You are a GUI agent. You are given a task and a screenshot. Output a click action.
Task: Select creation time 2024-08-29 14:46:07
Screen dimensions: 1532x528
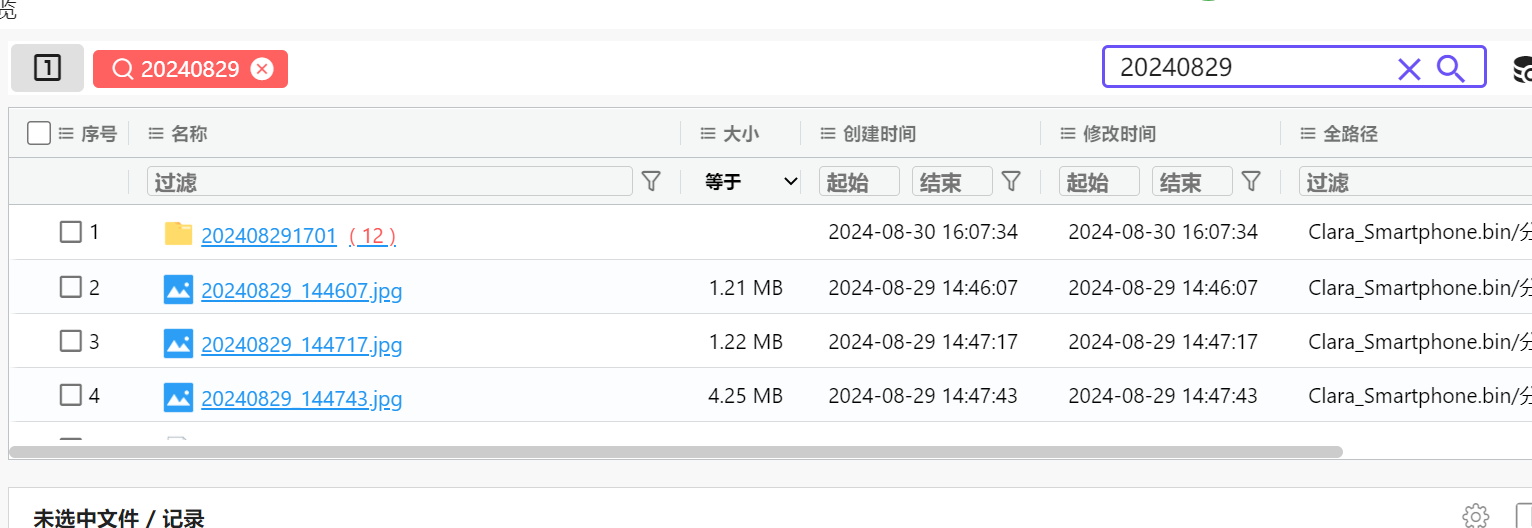pos(923,288)
